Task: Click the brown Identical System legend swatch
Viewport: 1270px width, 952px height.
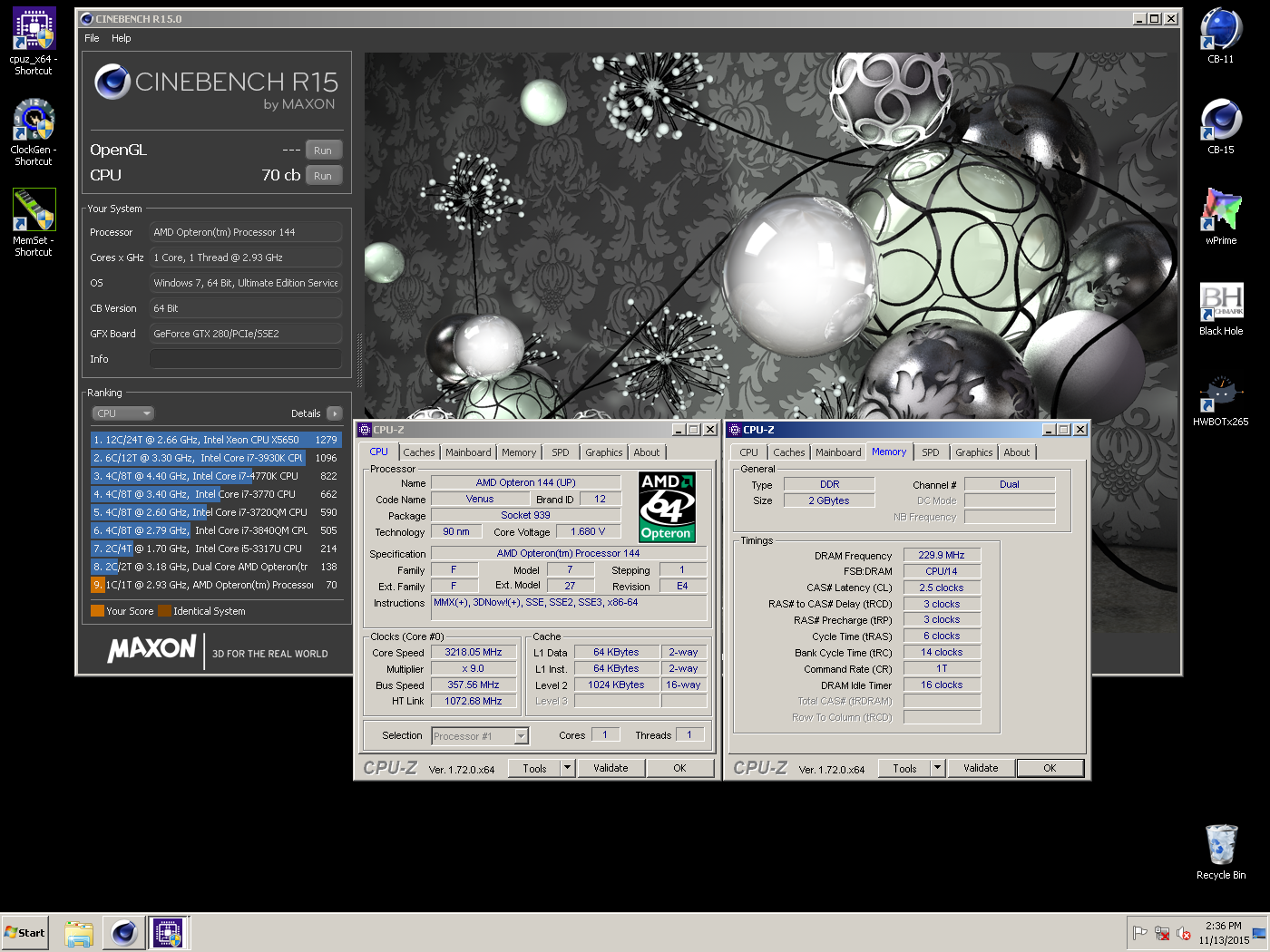Action: 165,611
